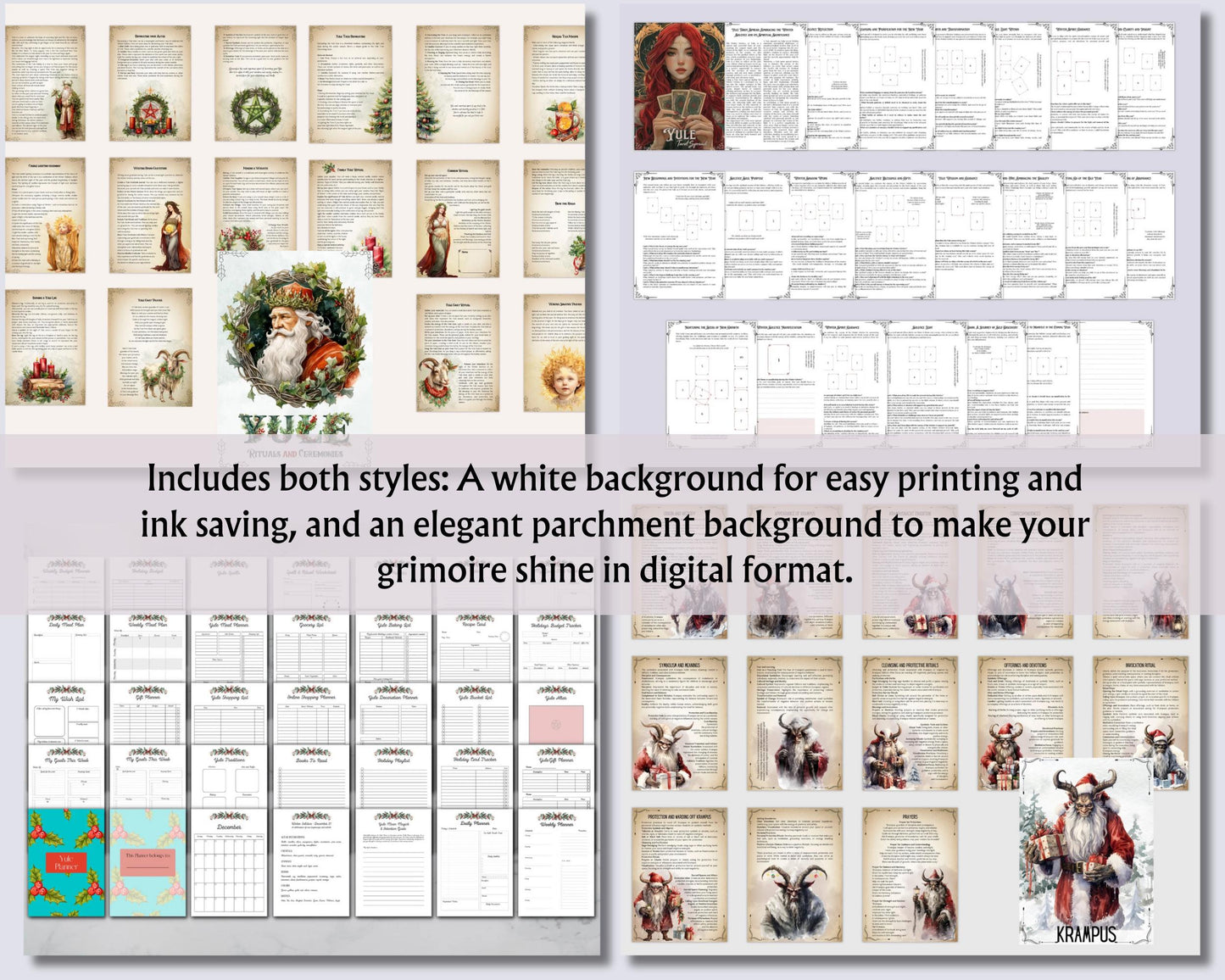Open the Books To Read page
The image size is (1225, 980).
click(310, 776)
